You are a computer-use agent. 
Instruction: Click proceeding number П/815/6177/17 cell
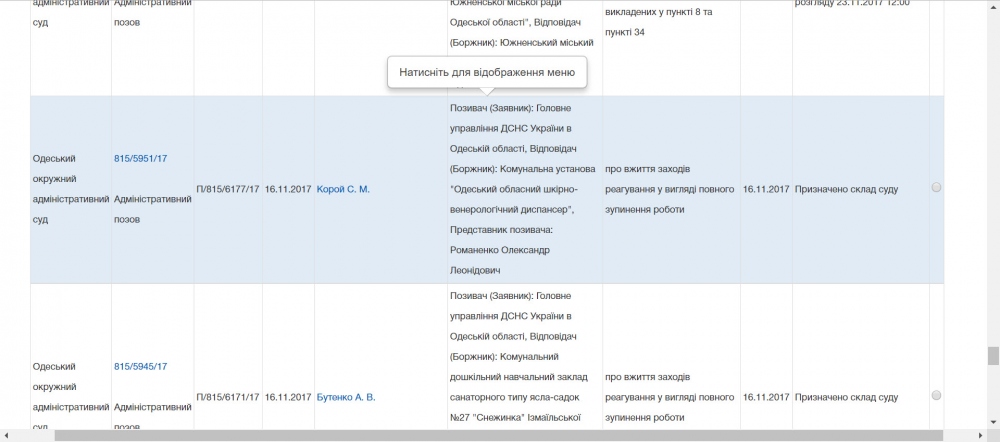tap(228, 189)
